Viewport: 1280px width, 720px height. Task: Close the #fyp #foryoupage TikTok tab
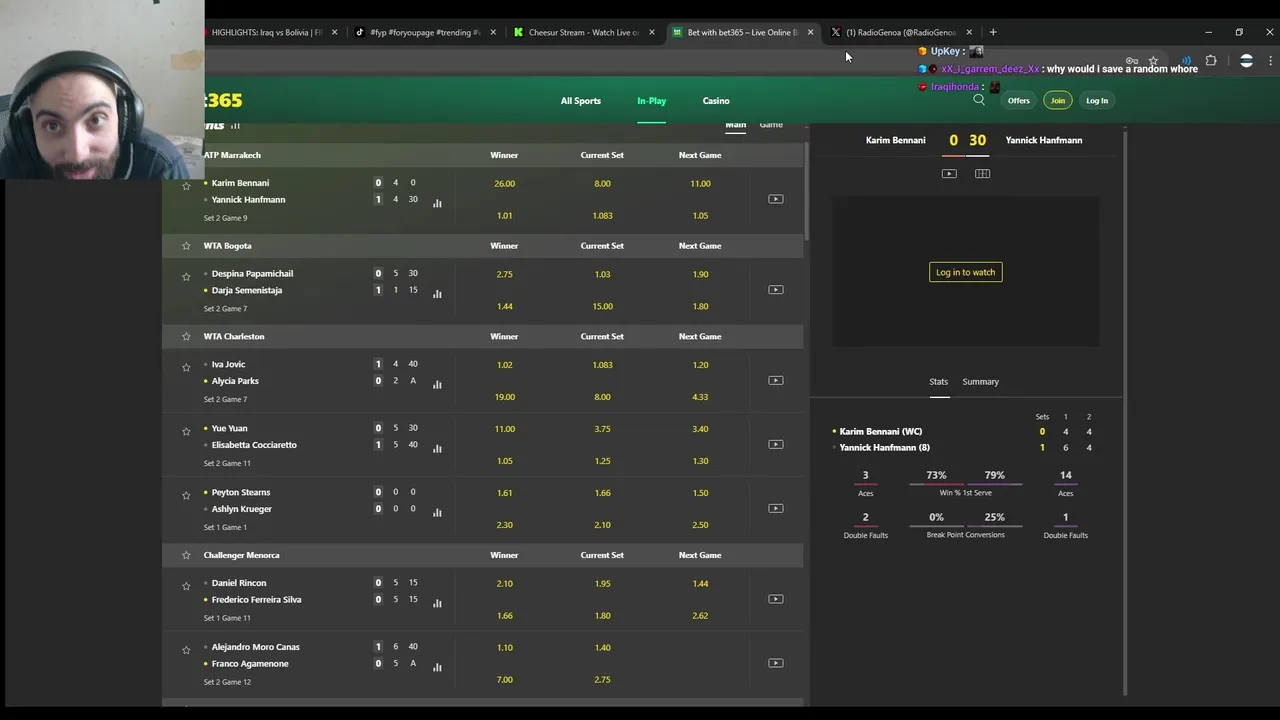click(492, 32)
